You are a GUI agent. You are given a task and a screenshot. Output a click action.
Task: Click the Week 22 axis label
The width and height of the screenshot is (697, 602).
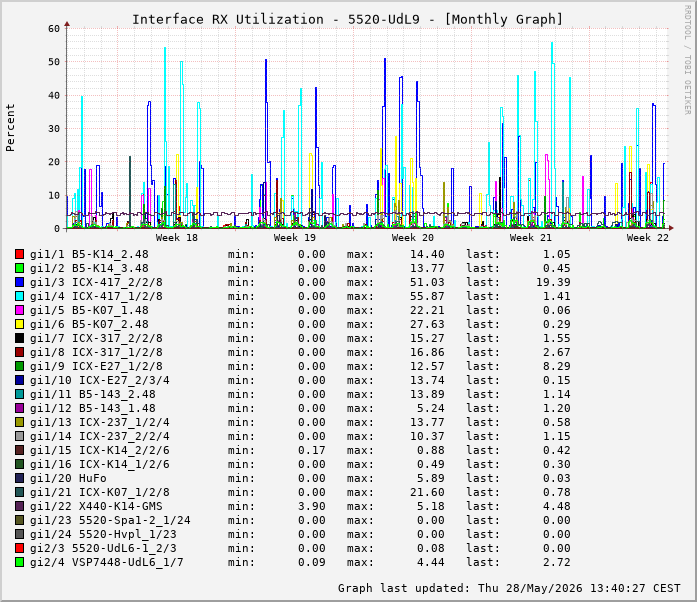tap(648, 238)
